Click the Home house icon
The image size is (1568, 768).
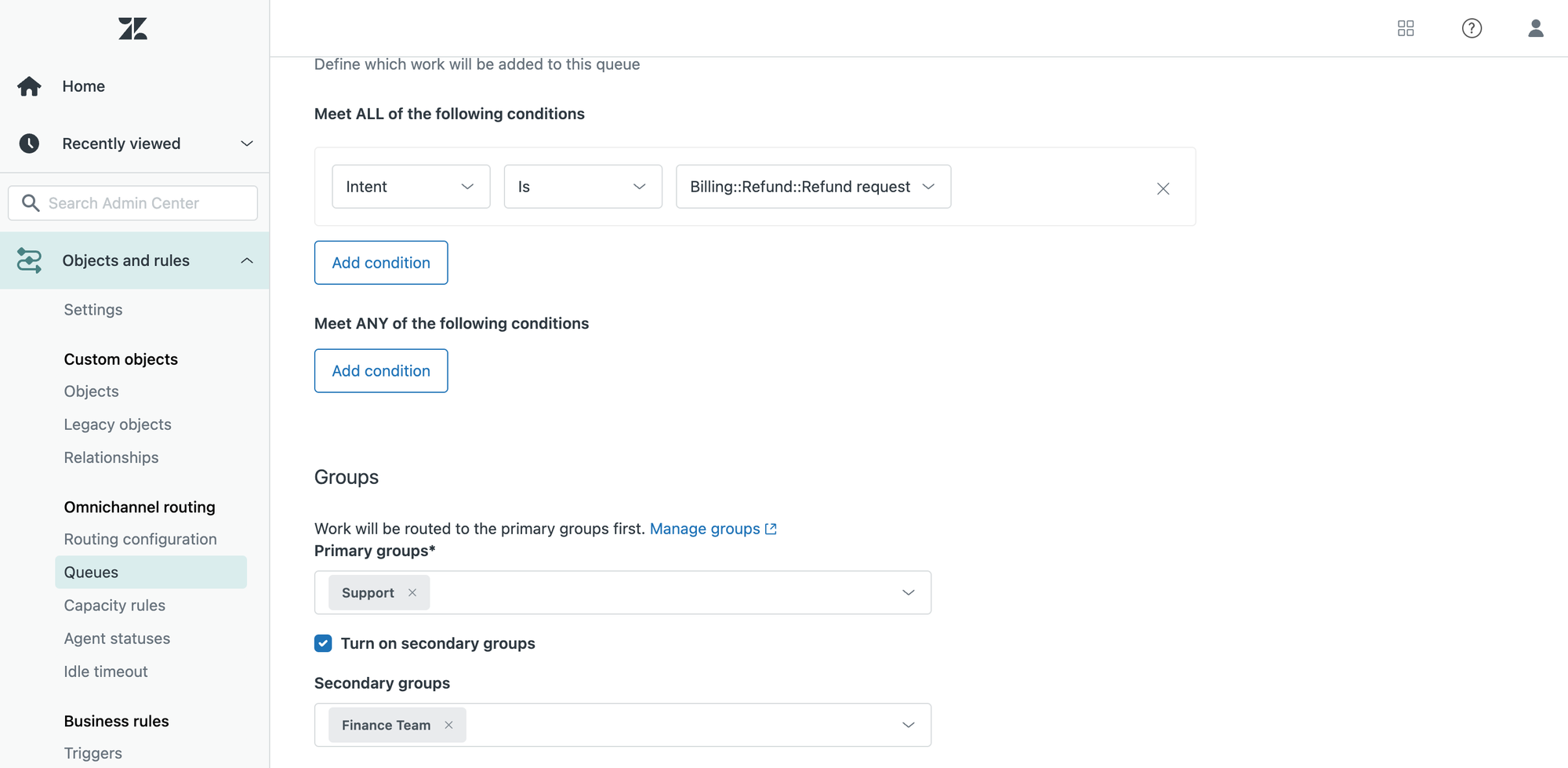click(30, 86)
